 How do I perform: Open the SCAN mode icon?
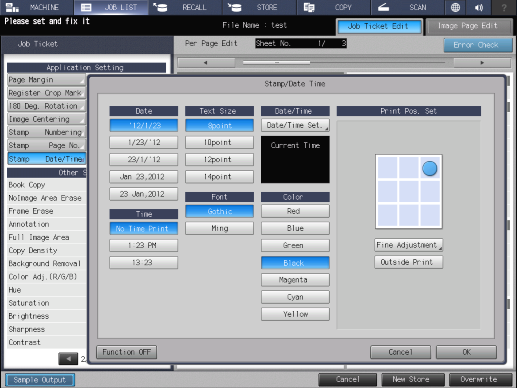pos(383,7)
